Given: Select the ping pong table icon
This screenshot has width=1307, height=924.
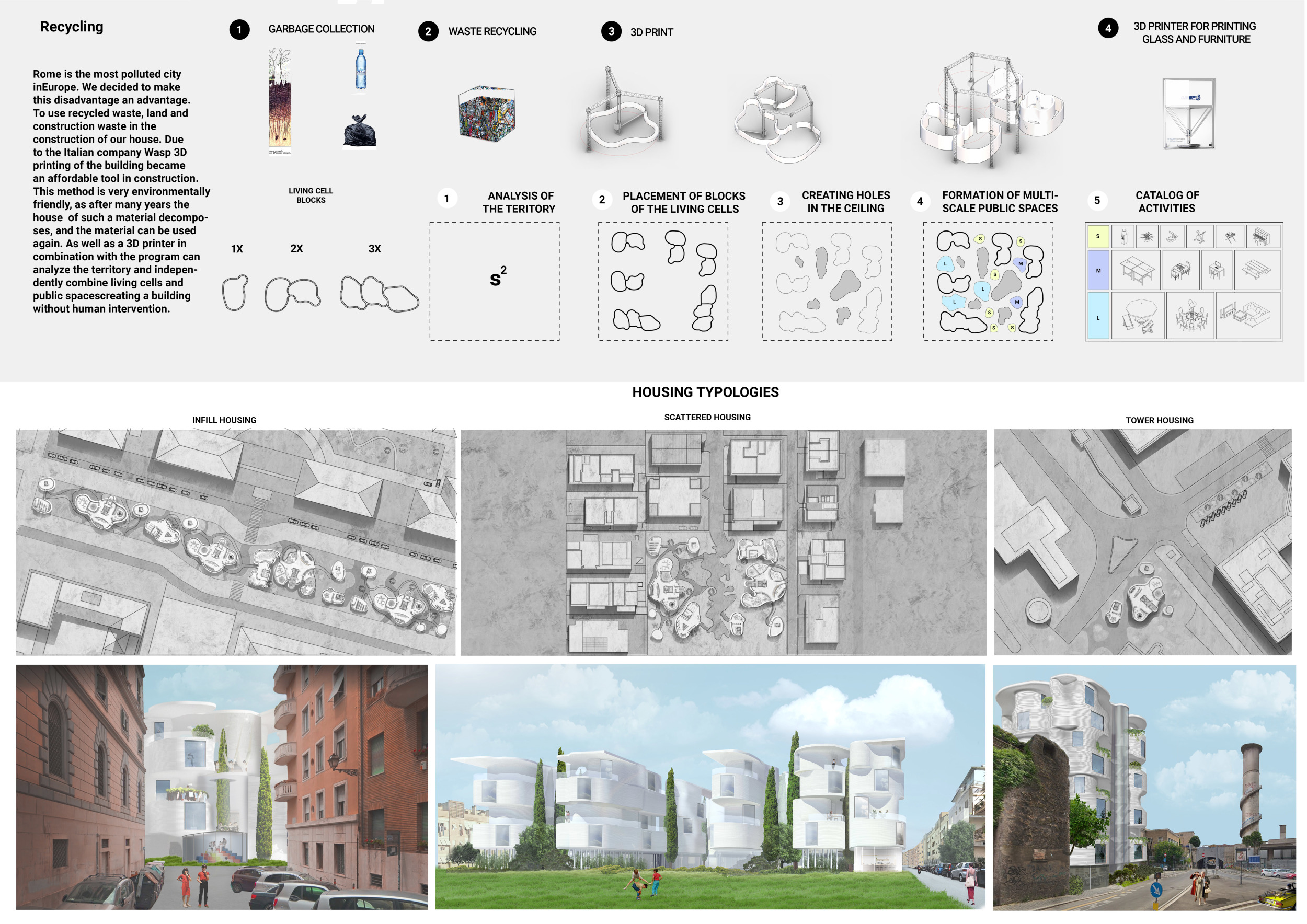Looking at the screenshot, I should [1136, 270].
